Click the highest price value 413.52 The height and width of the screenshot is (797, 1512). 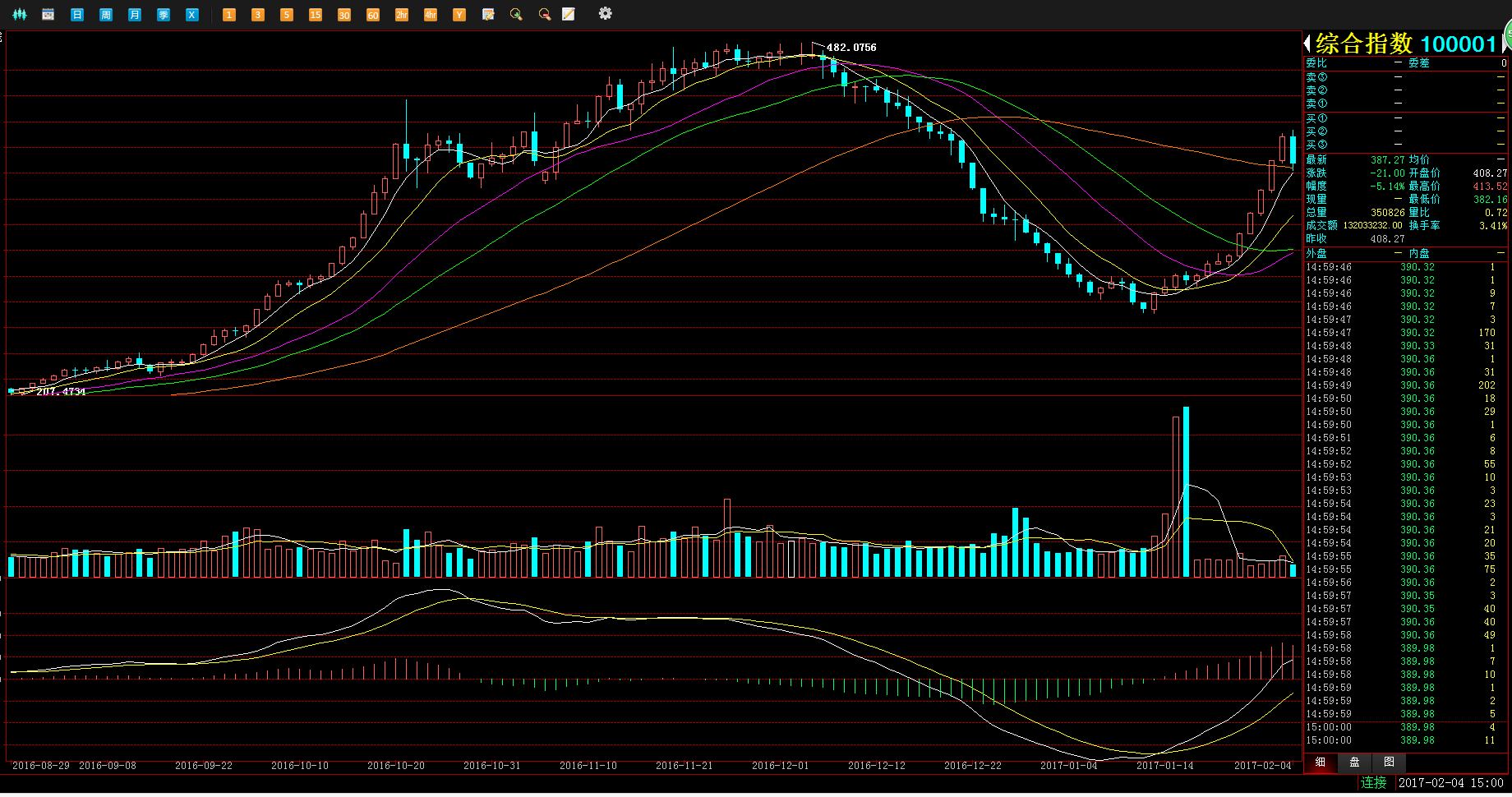(x=1490, y=187)
